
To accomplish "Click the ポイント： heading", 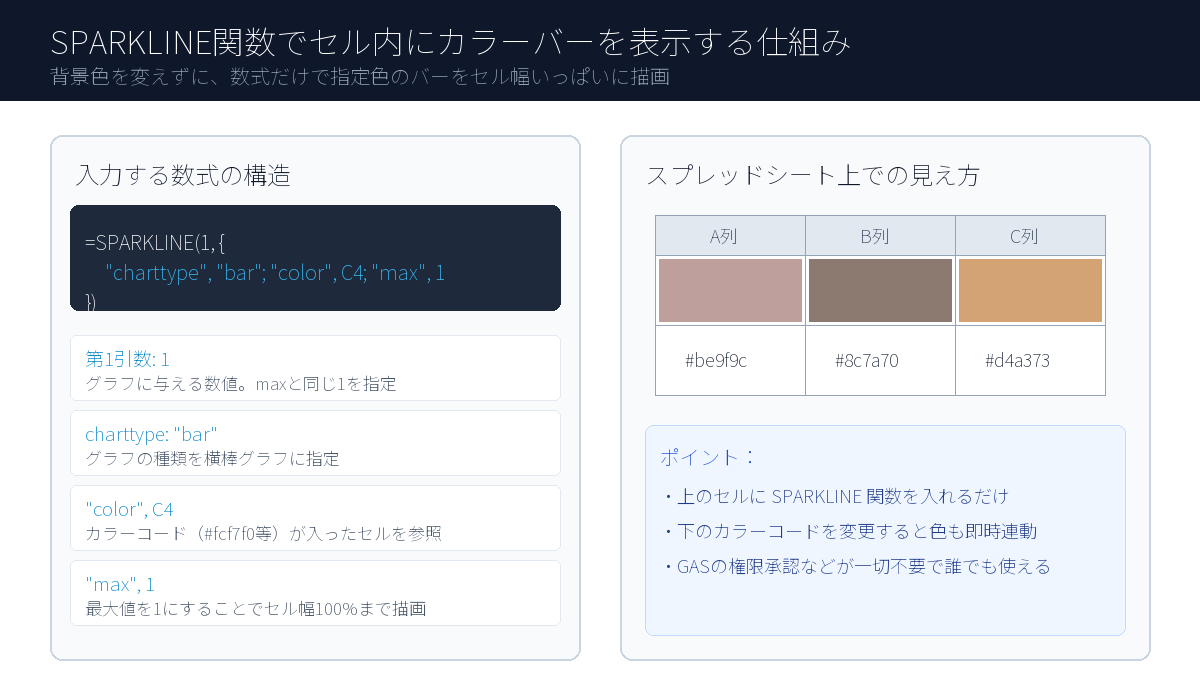I will [708, 458].
